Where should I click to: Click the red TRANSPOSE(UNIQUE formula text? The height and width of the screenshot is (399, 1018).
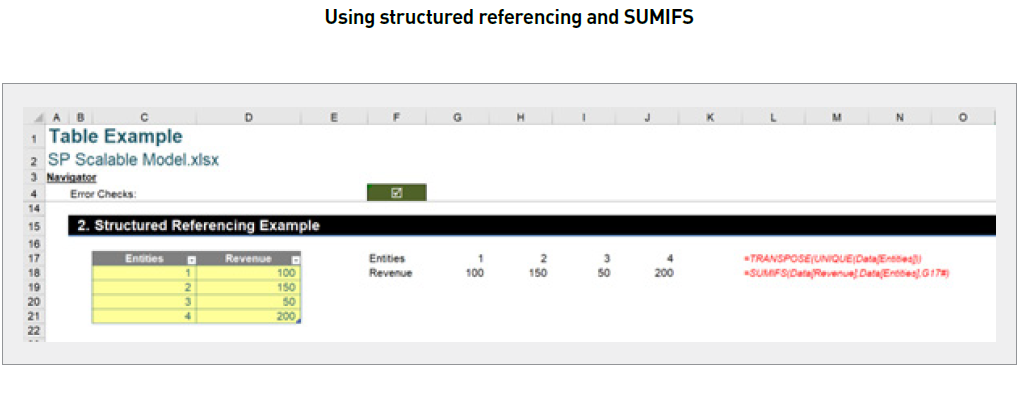(x=833, y=259)
